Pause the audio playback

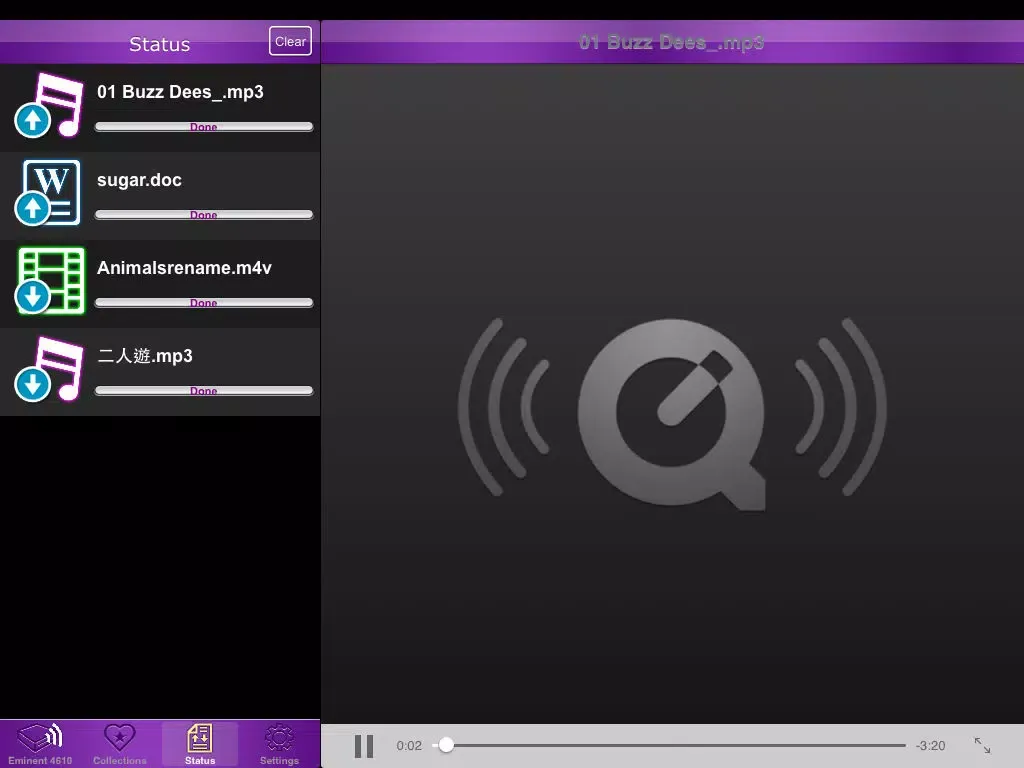(364, 746)
